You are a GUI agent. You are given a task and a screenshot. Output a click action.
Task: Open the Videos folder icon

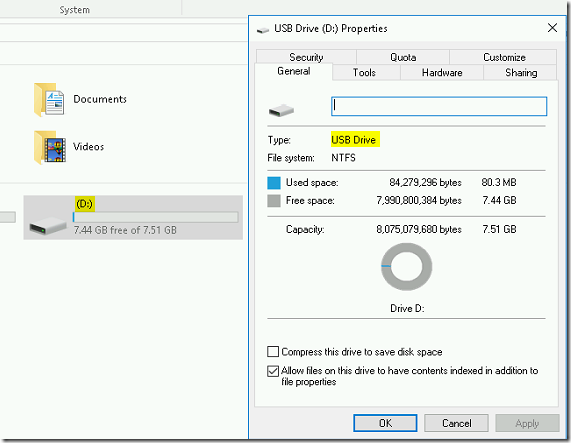pos(50,148)
